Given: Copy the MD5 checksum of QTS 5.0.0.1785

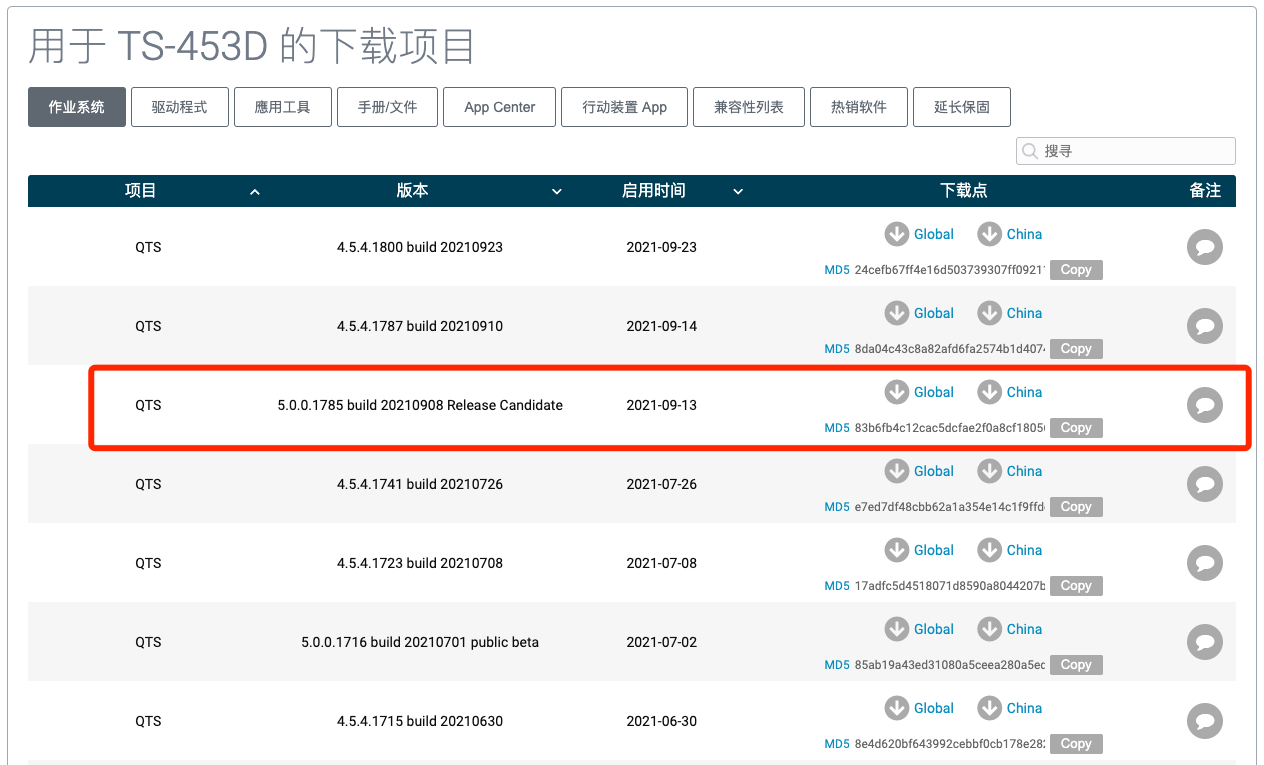Looking at the screenshot, I should click(x=1076, y=427).
